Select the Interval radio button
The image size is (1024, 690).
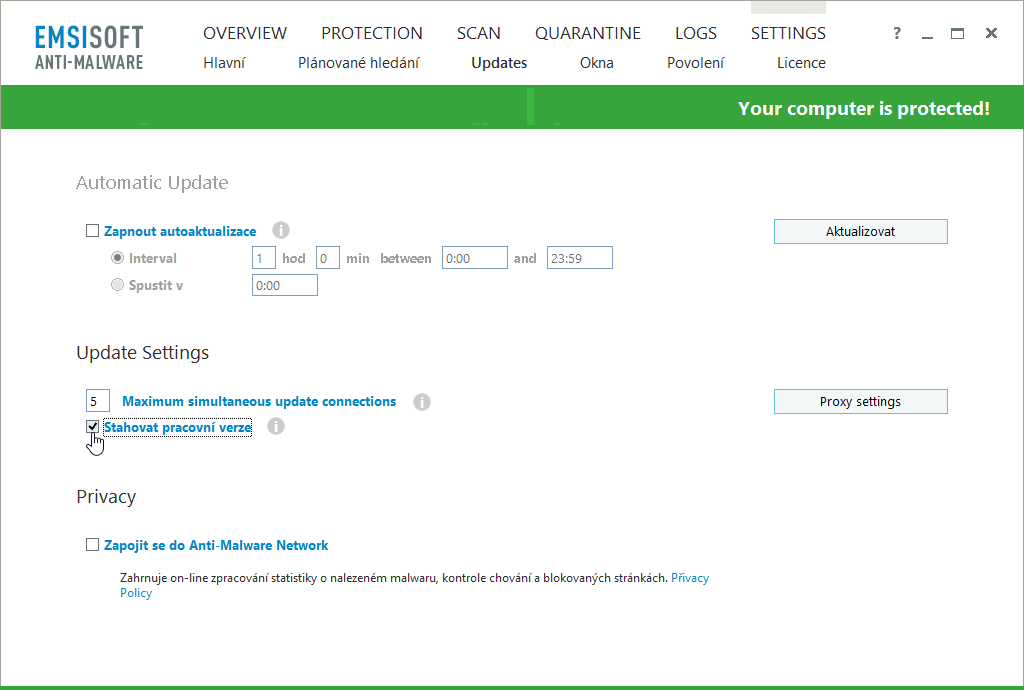(x=118, y=258)
